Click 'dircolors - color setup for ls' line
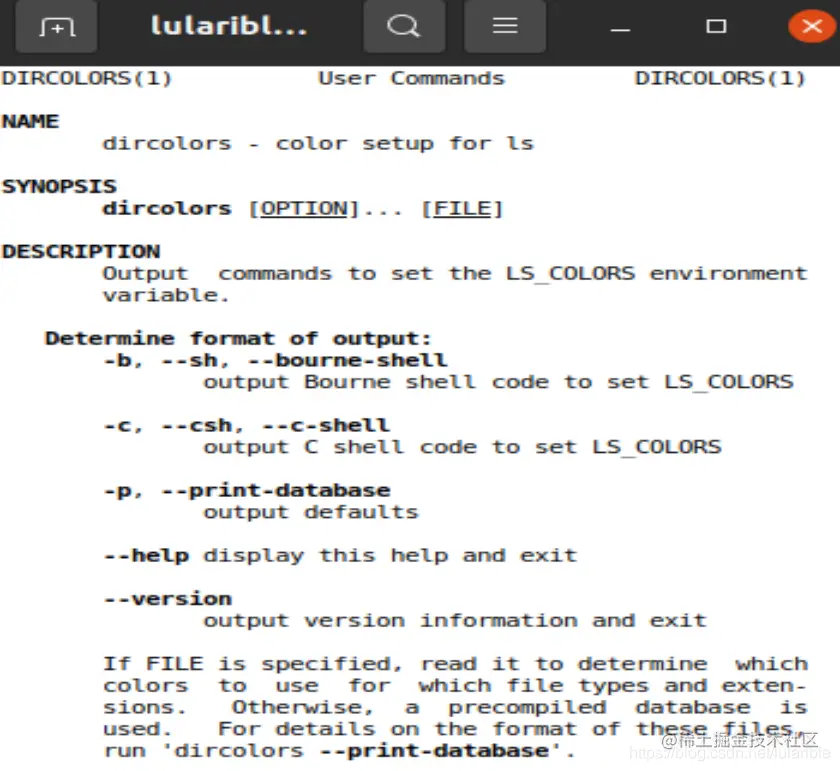 coord(318,143)
